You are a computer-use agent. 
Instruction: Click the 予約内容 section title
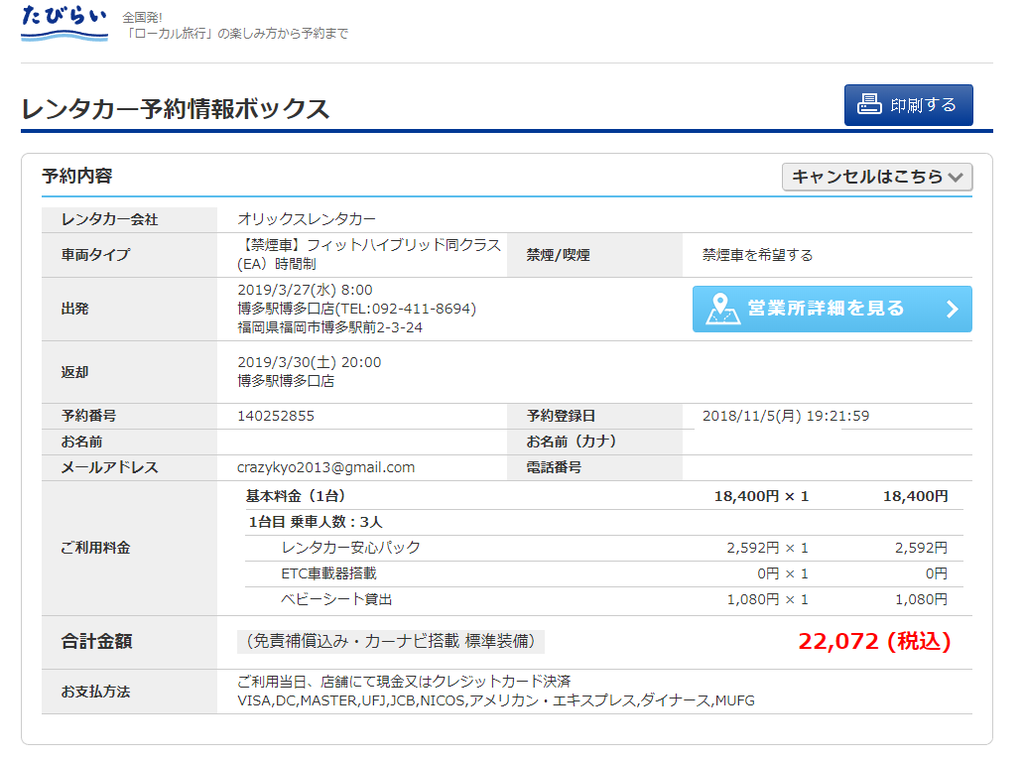(77, 176)
